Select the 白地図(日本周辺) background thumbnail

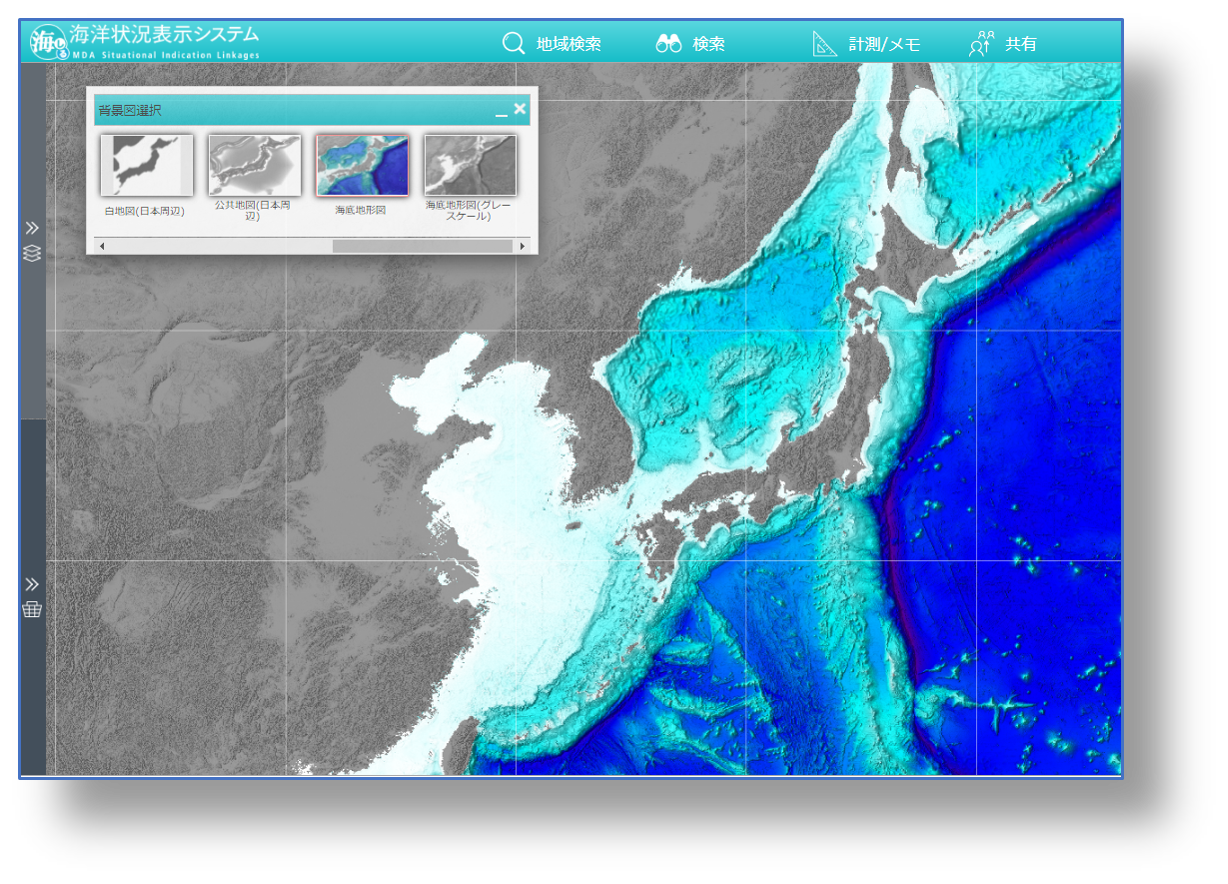146,166
